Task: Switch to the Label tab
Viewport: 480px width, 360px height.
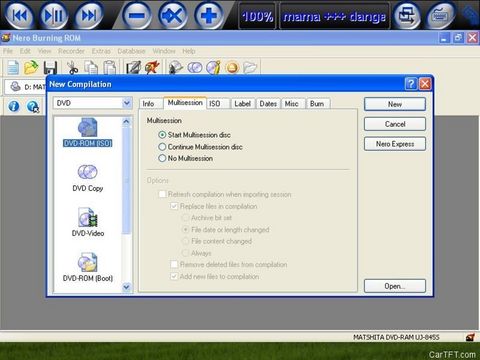Action: 242,104
